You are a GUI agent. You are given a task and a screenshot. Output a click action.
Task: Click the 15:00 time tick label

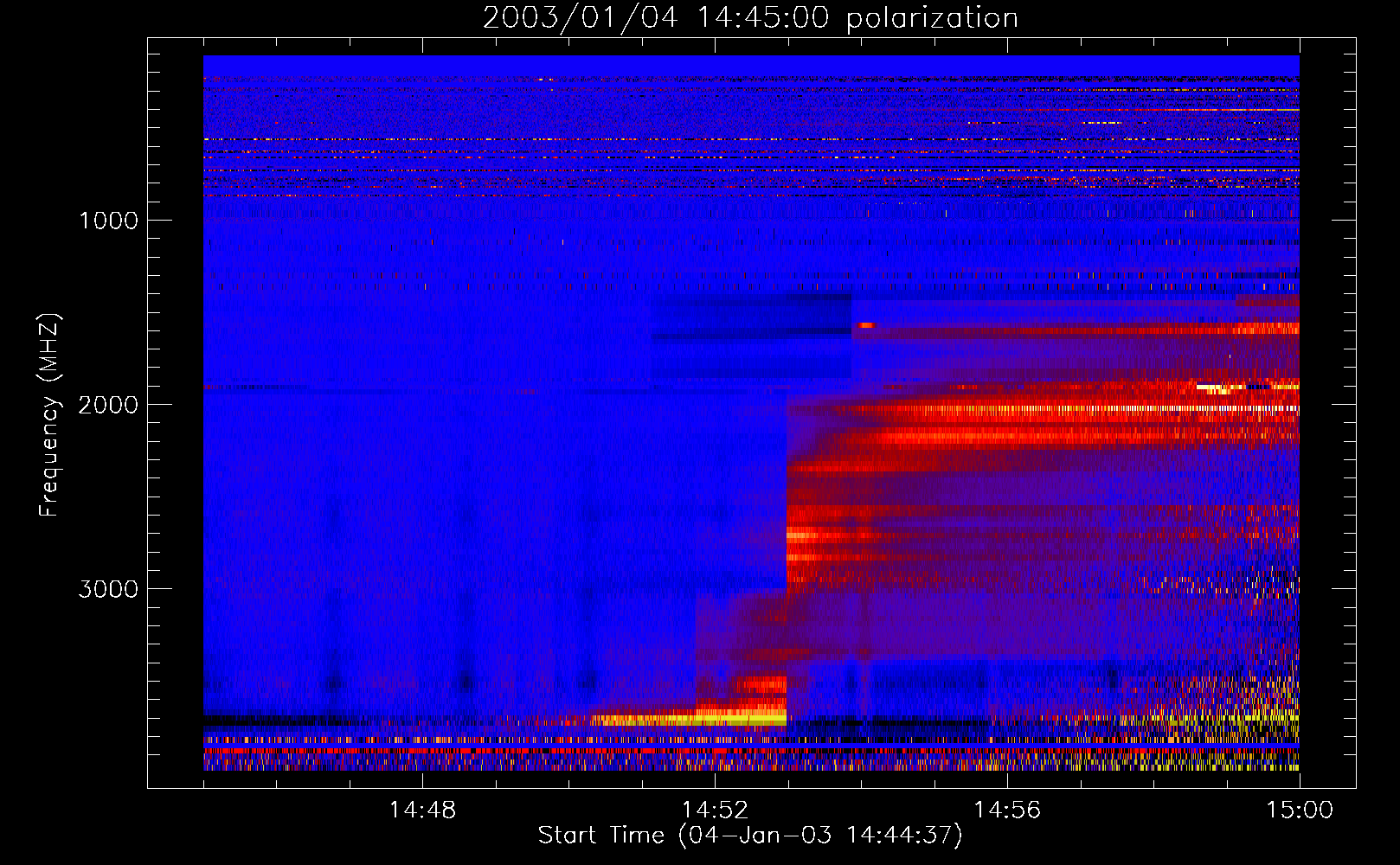[1300, 811]
